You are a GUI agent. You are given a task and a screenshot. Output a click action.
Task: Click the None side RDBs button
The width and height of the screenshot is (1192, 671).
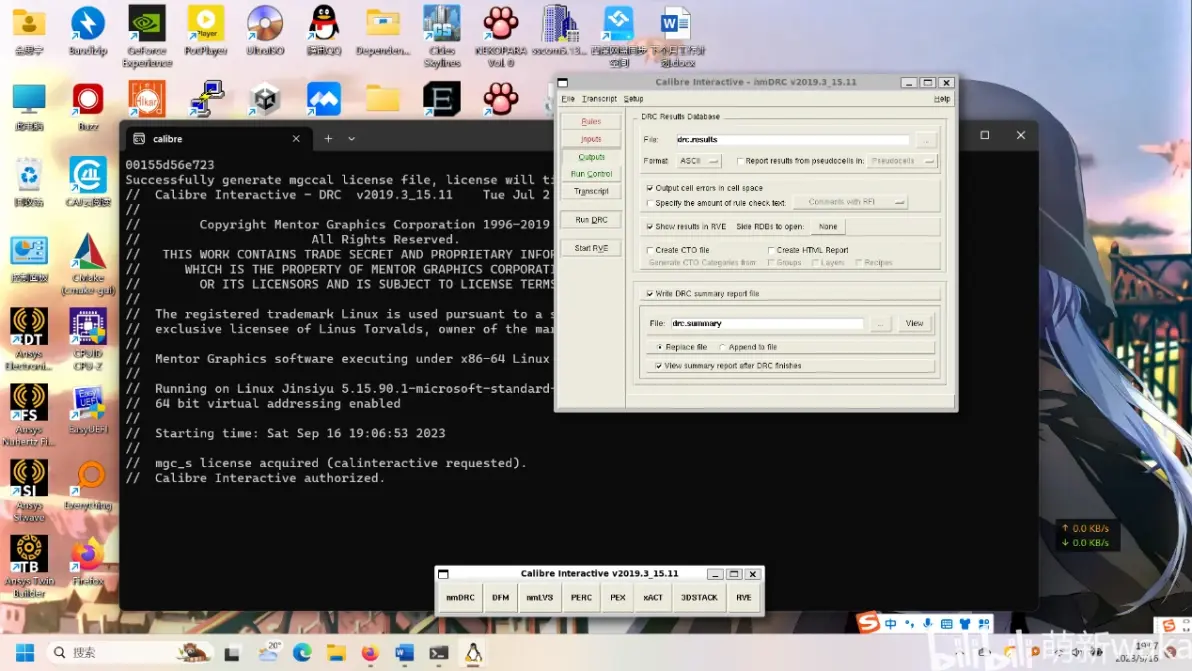(x=828, y=226)
